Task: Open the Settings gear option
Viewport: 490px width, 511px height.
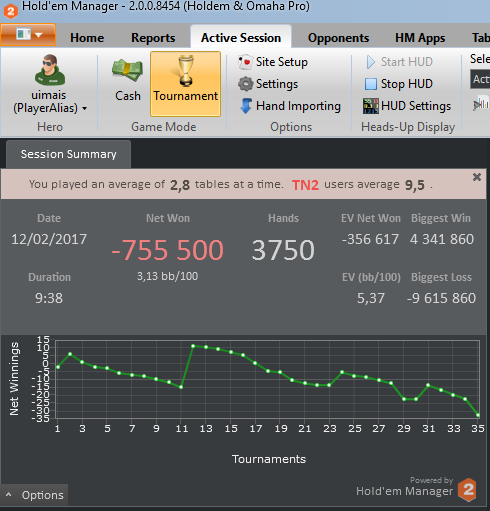Action: [268, 84]
